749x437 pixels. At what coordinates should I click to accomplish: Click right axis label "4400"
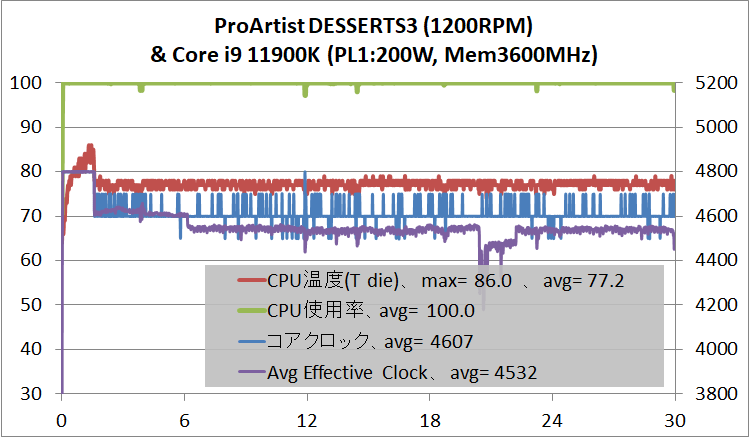(x=716, y=260)
